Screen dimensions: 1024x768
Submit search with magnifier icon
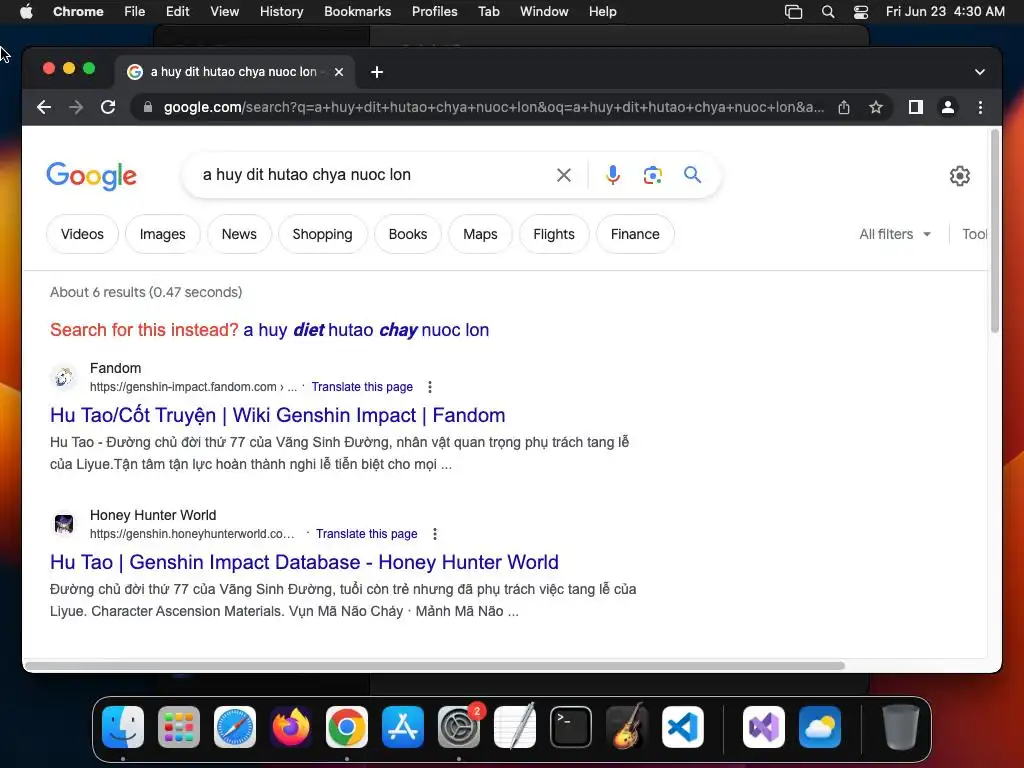tap(692, 174)
